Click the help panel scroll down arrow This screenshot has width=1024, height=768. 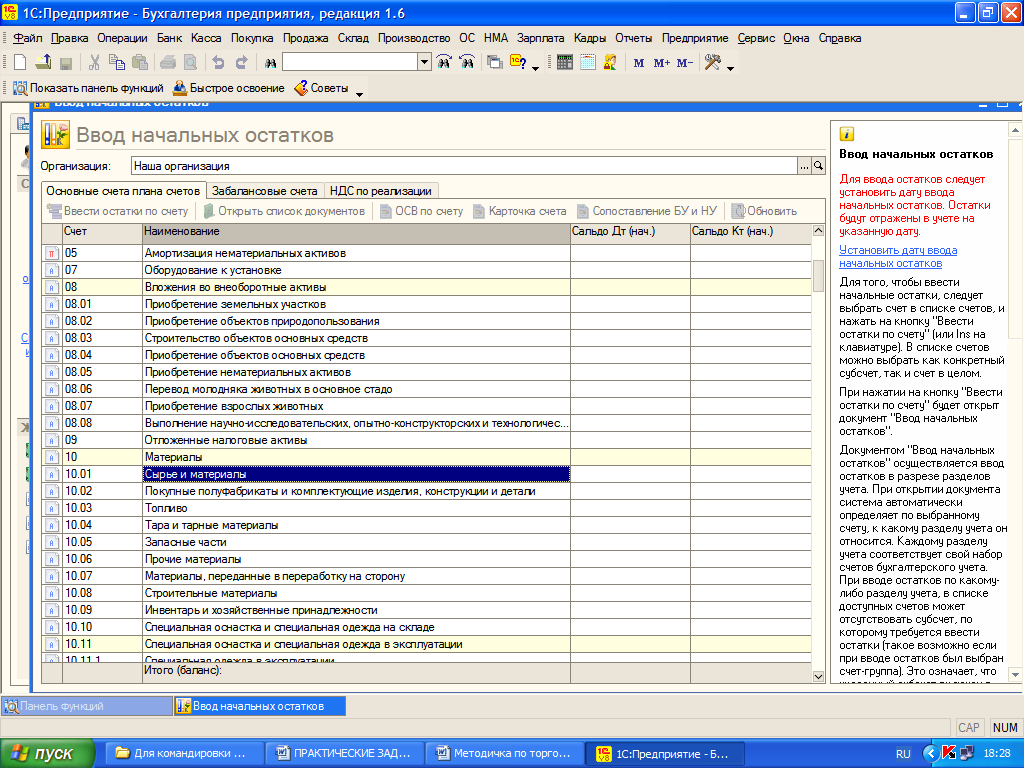click(1016, 674)
